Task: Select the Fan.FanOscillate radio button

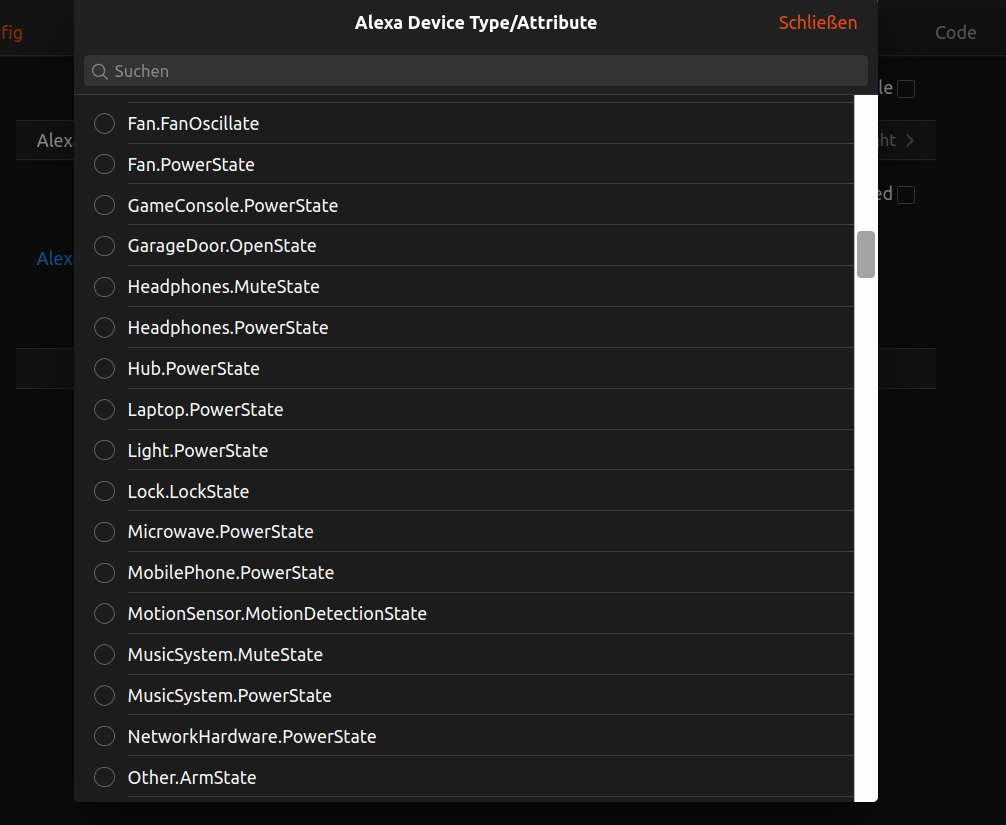Action: click(104, 124)
